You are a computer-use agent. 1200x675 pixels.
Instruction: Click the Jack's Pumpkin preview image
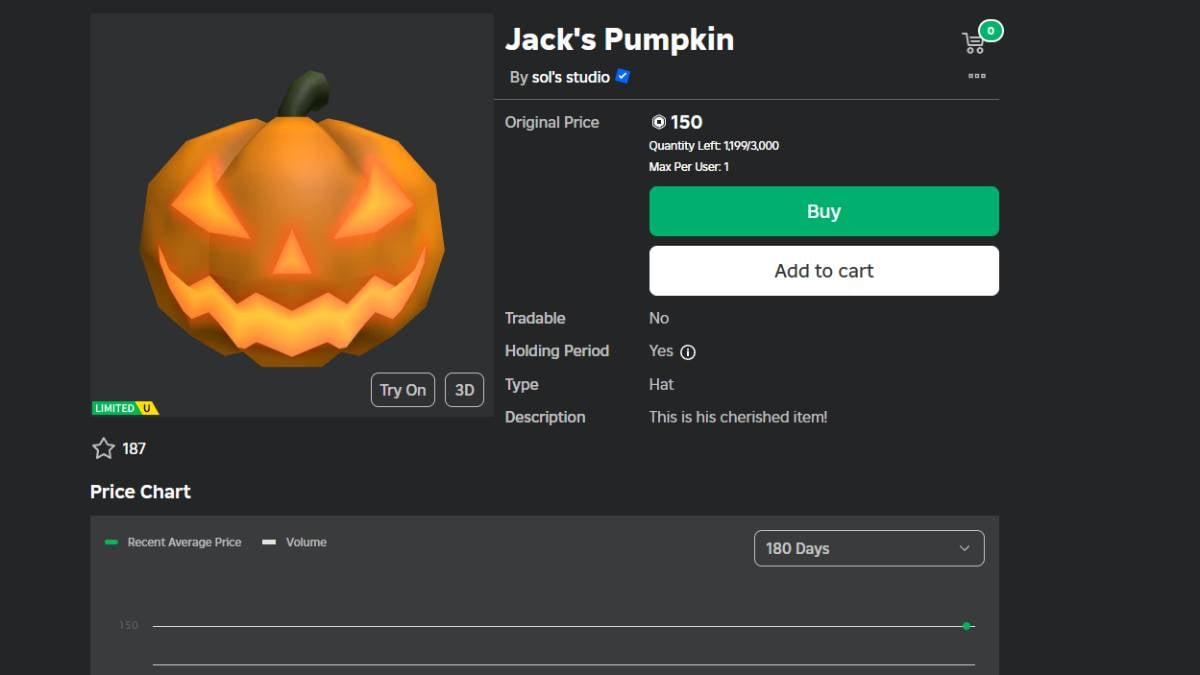coord(292,220)
